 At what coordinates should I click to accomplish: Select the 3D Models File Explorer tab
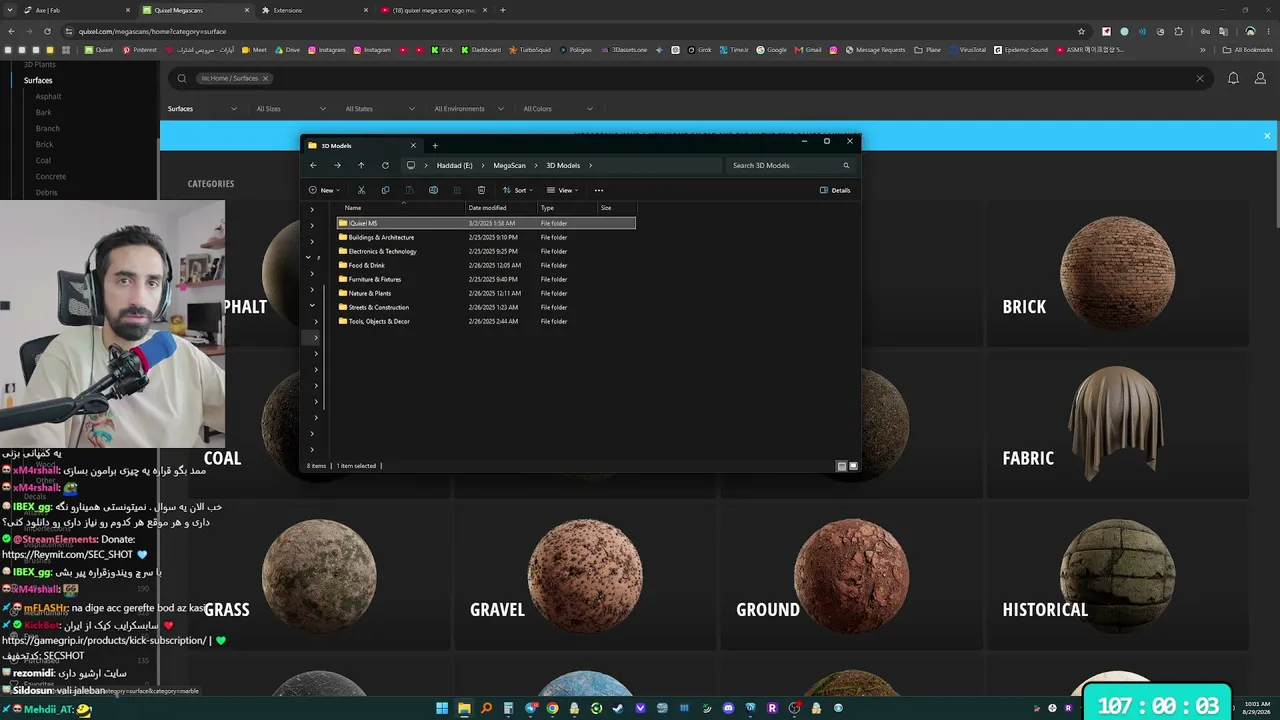362,146
